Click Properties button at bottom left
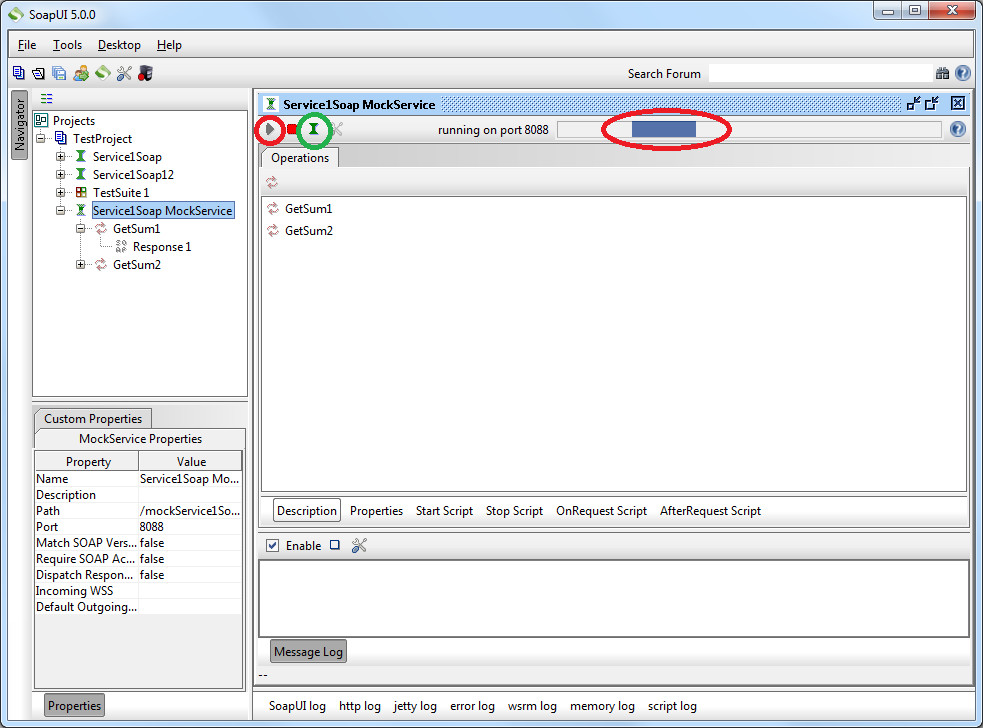The image size is (983, 728). pos(74,705)
